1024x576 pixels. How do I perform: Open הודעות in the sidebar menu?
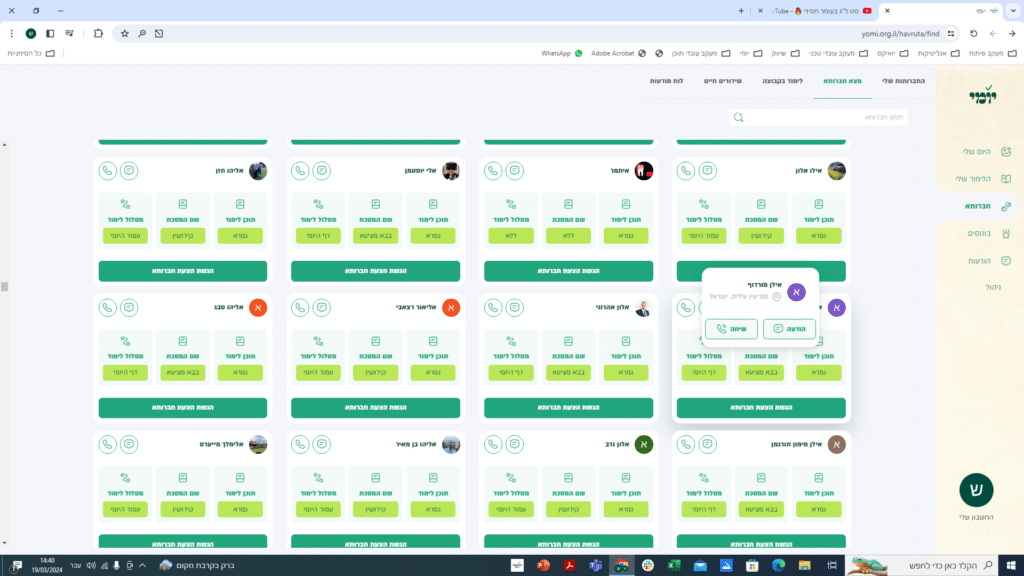click(980, 260)
